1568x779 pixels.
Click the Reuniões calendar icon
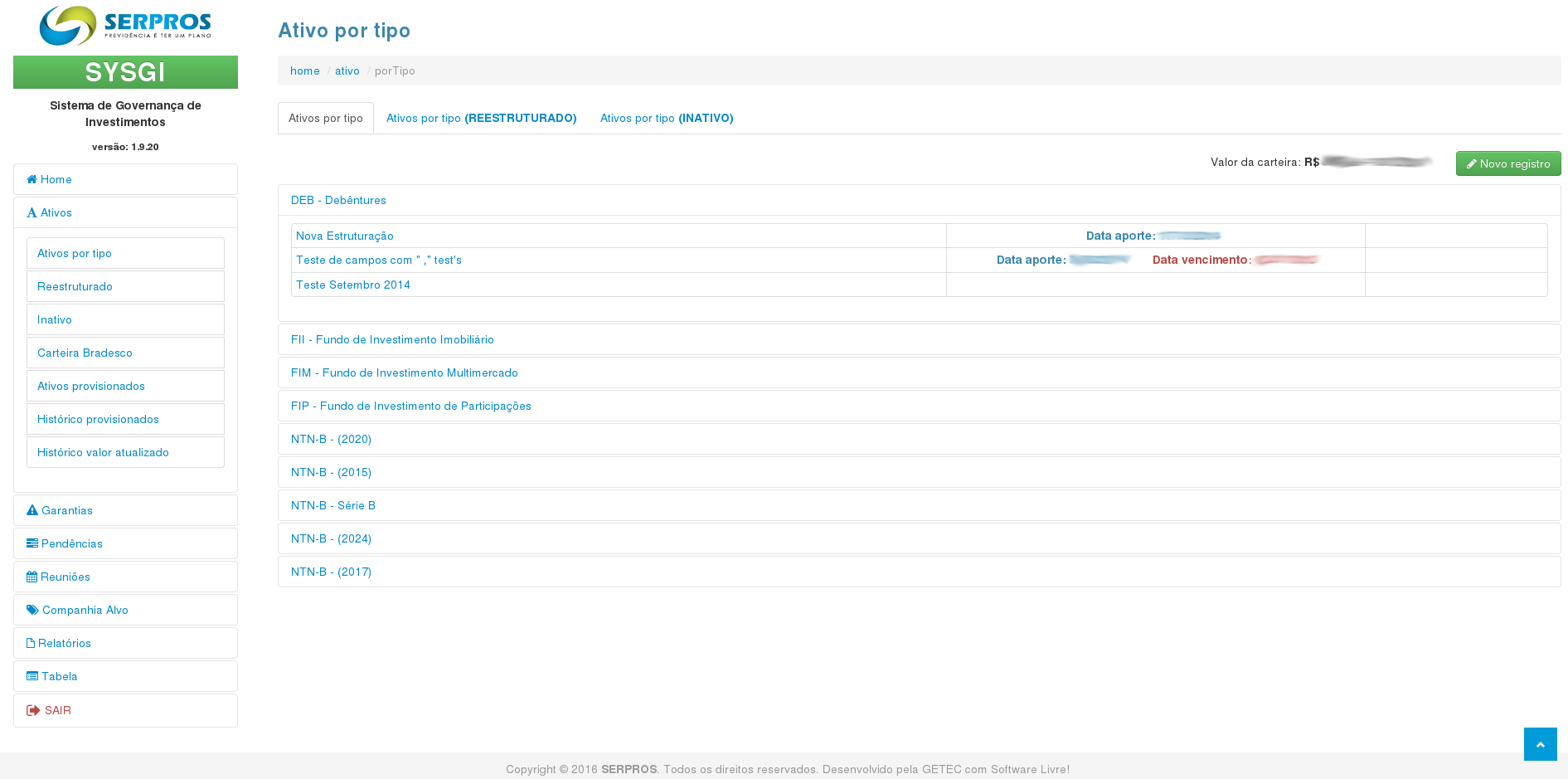click(32, 577)
